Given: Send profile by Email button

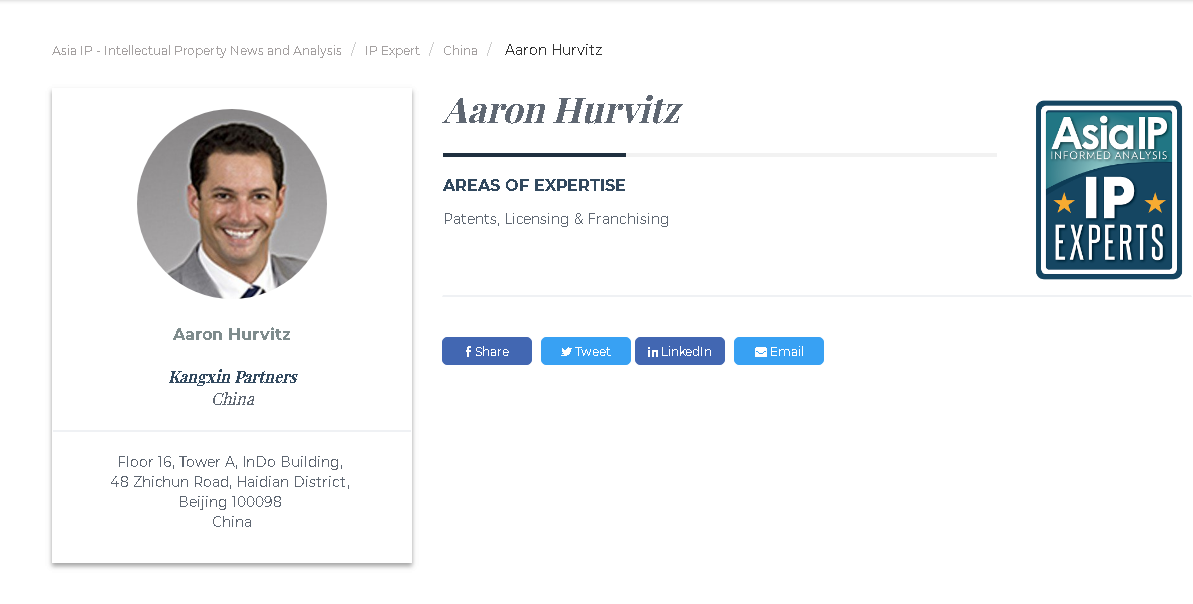Looking at the screenshot, I should coord(779,351).
